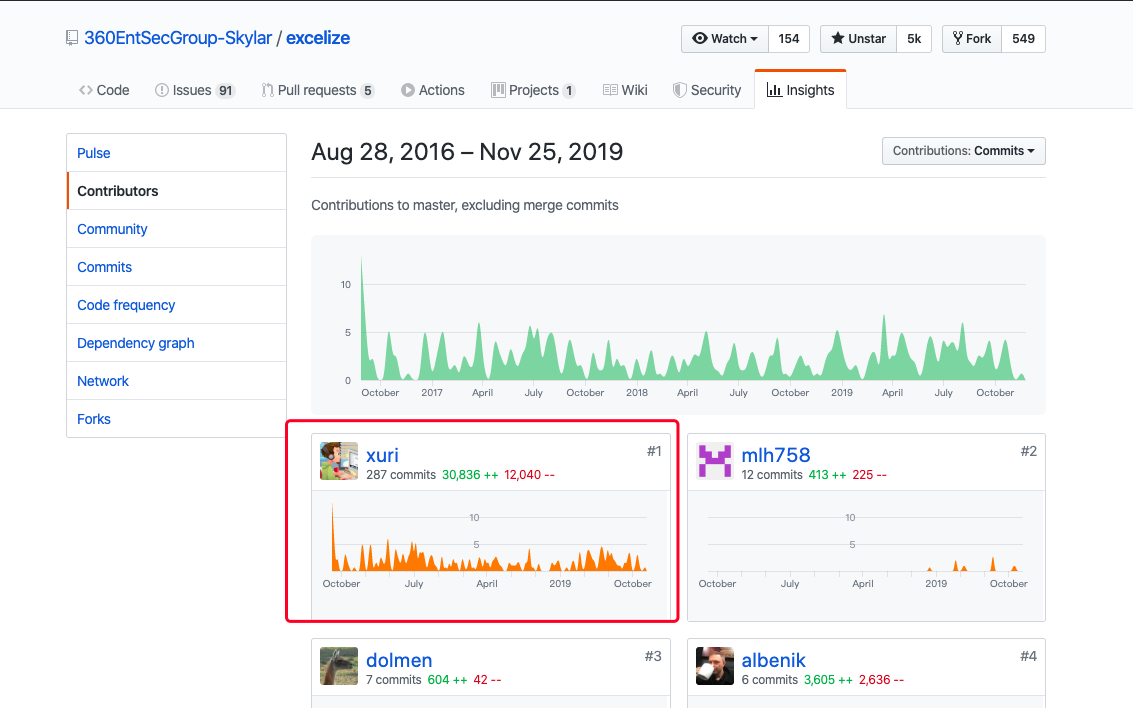Open Contributions: Commits dropdown
The height and width of the screenshot is (708, 1133).
[963, 151]
